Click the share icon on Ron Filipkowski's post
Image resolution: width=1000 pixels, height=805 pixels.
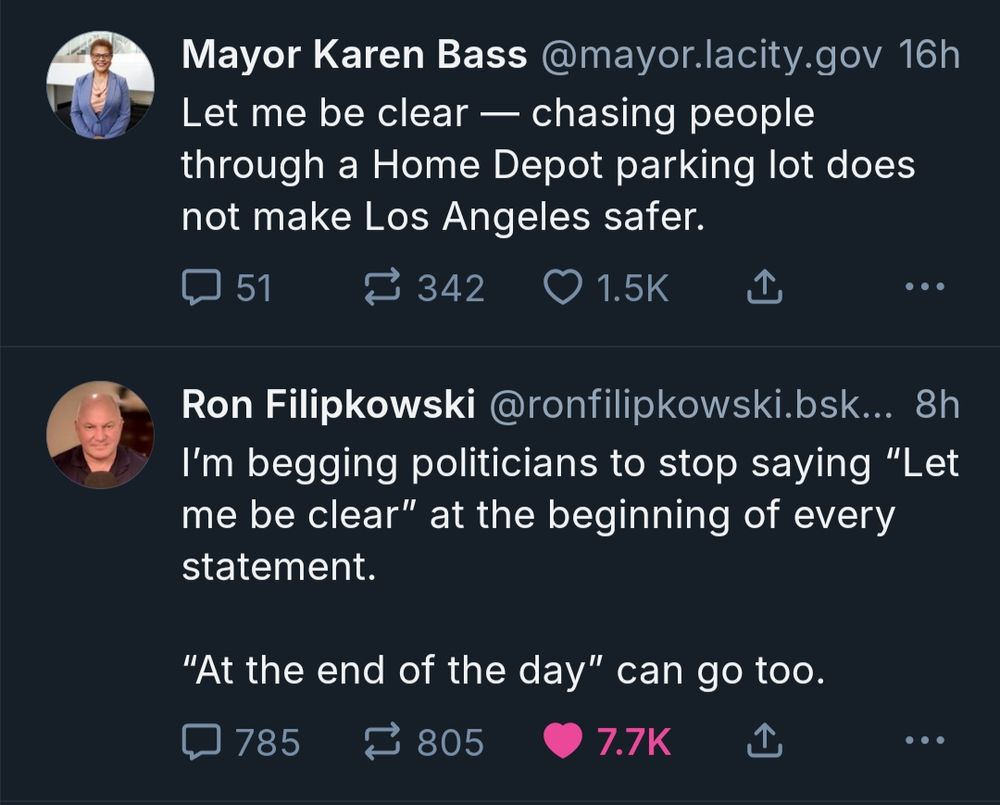pyautogui.click(x=766, y=742)
